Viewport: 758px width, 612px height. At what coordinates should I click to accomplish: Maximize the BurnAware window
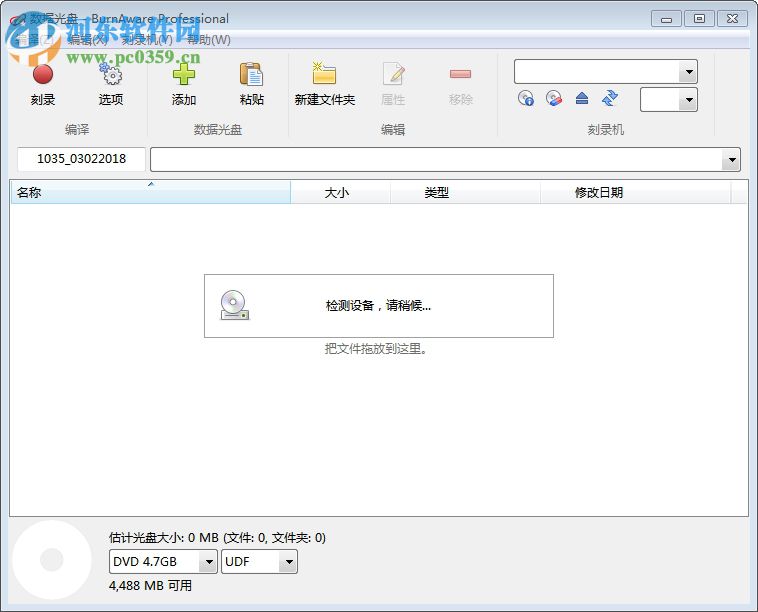(x=699, y=19)
